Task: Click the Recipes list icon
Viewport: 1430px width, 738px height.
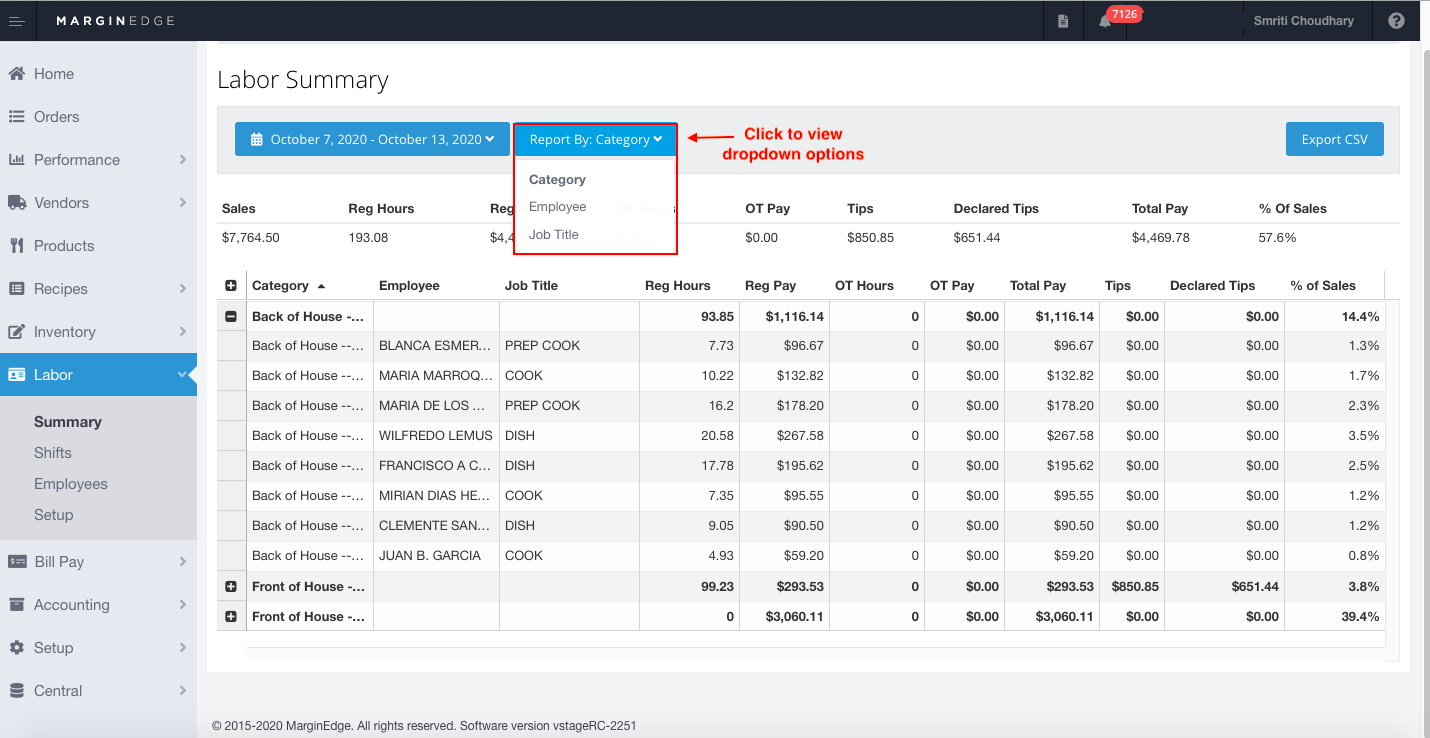Action: 16,289
